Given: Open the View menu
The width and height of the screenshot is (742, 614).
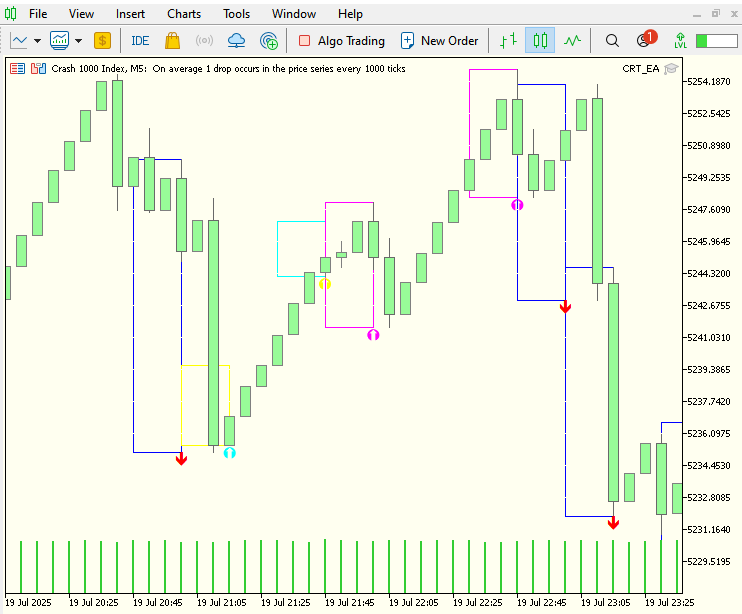Looking at the screenshot, I should coord(81,14).
